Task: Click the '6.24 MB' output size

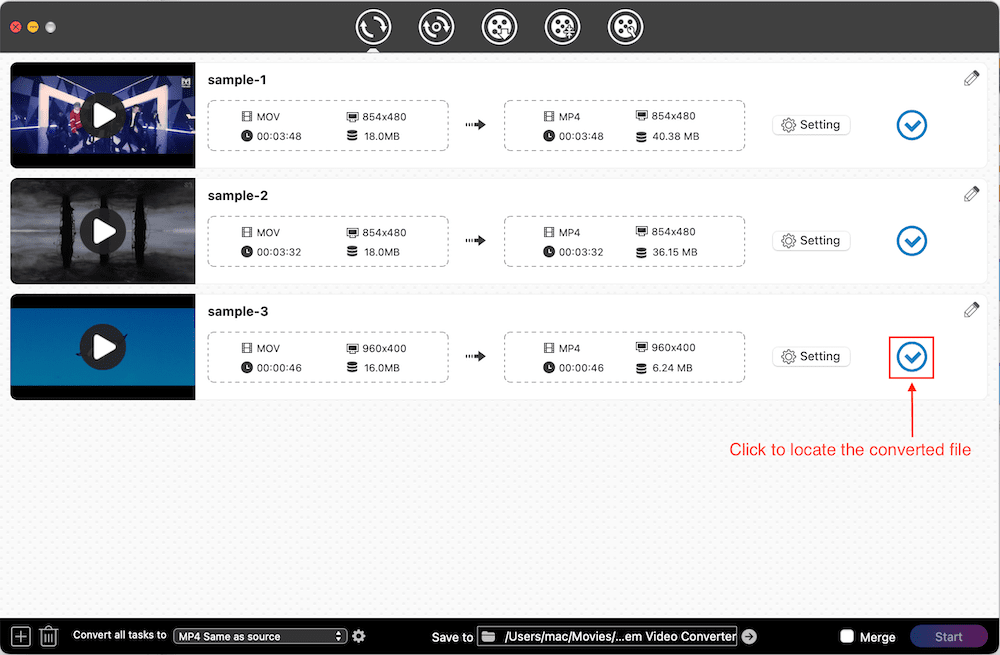Action: pos(672,368)
